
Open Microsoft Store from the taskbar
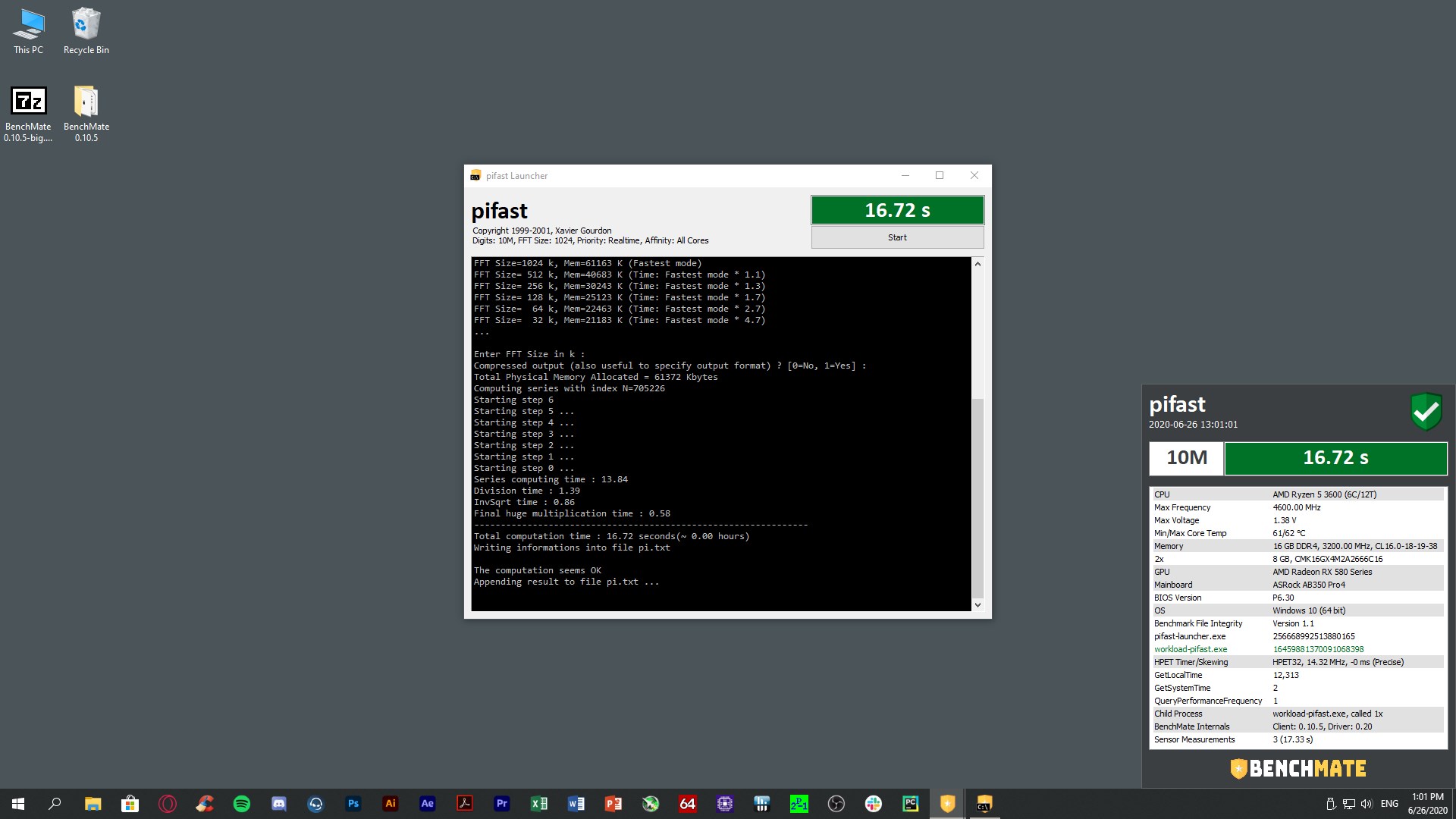[130, 804]
